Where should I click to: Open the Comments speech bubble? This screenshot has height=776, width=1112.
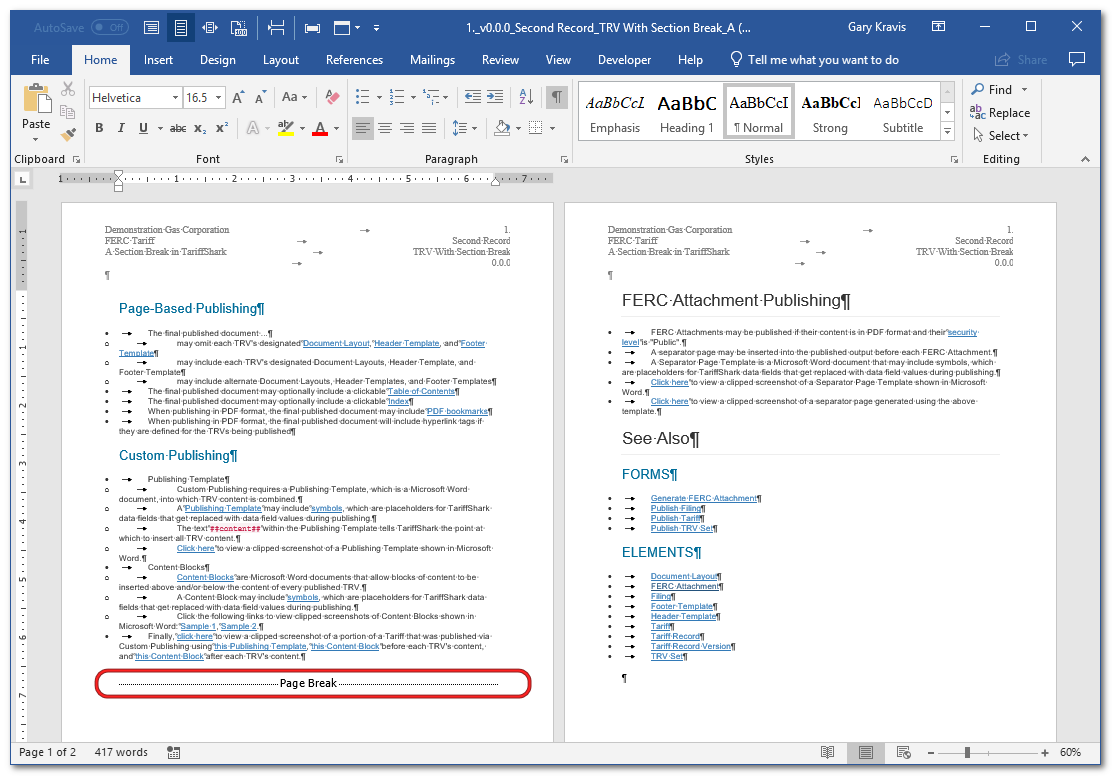coord(1077,60)
